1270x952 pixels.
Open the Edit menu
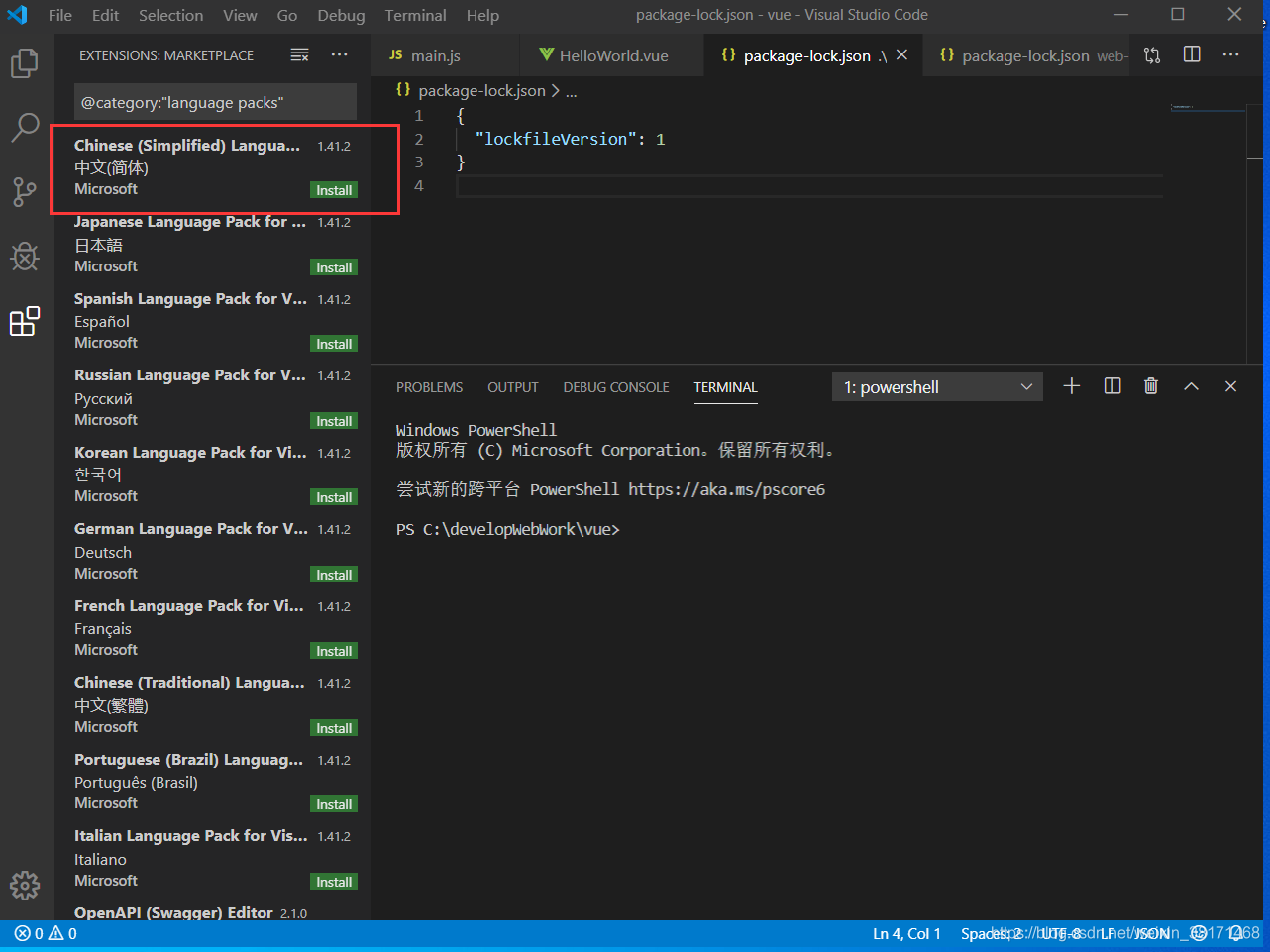click(106, 15)
